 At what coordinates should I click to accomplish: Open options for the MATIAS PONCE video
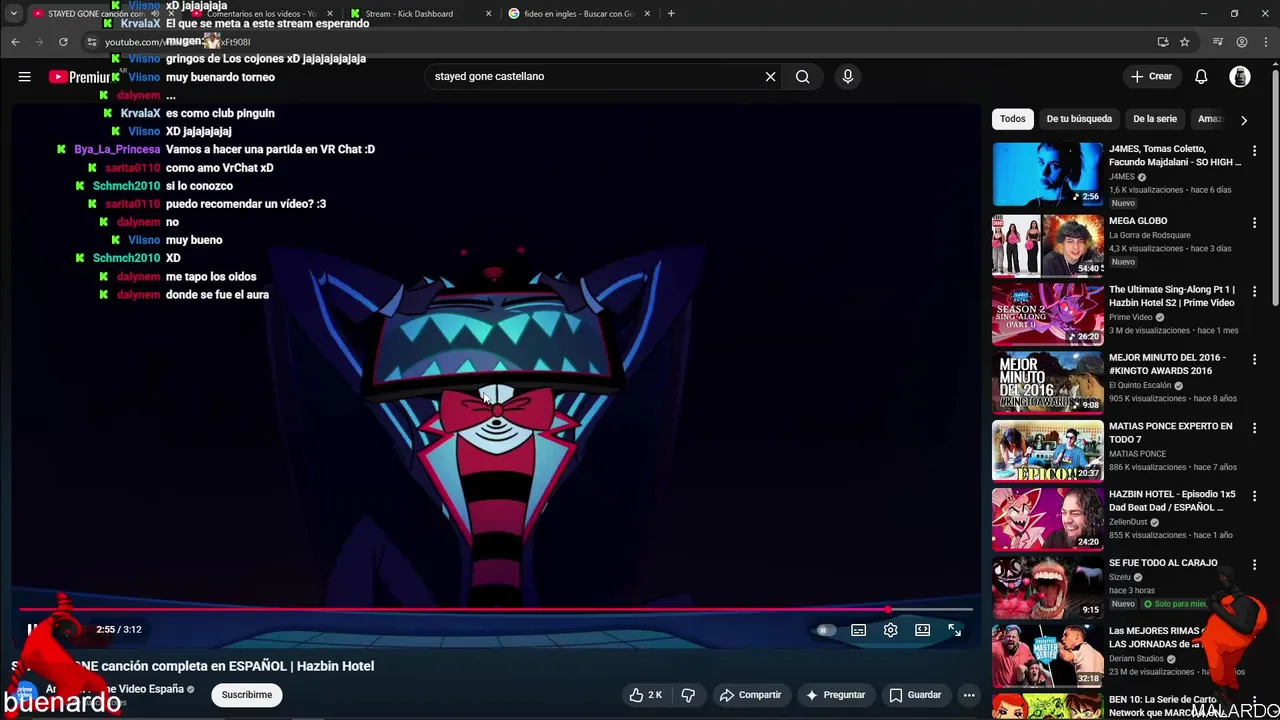1254,428
